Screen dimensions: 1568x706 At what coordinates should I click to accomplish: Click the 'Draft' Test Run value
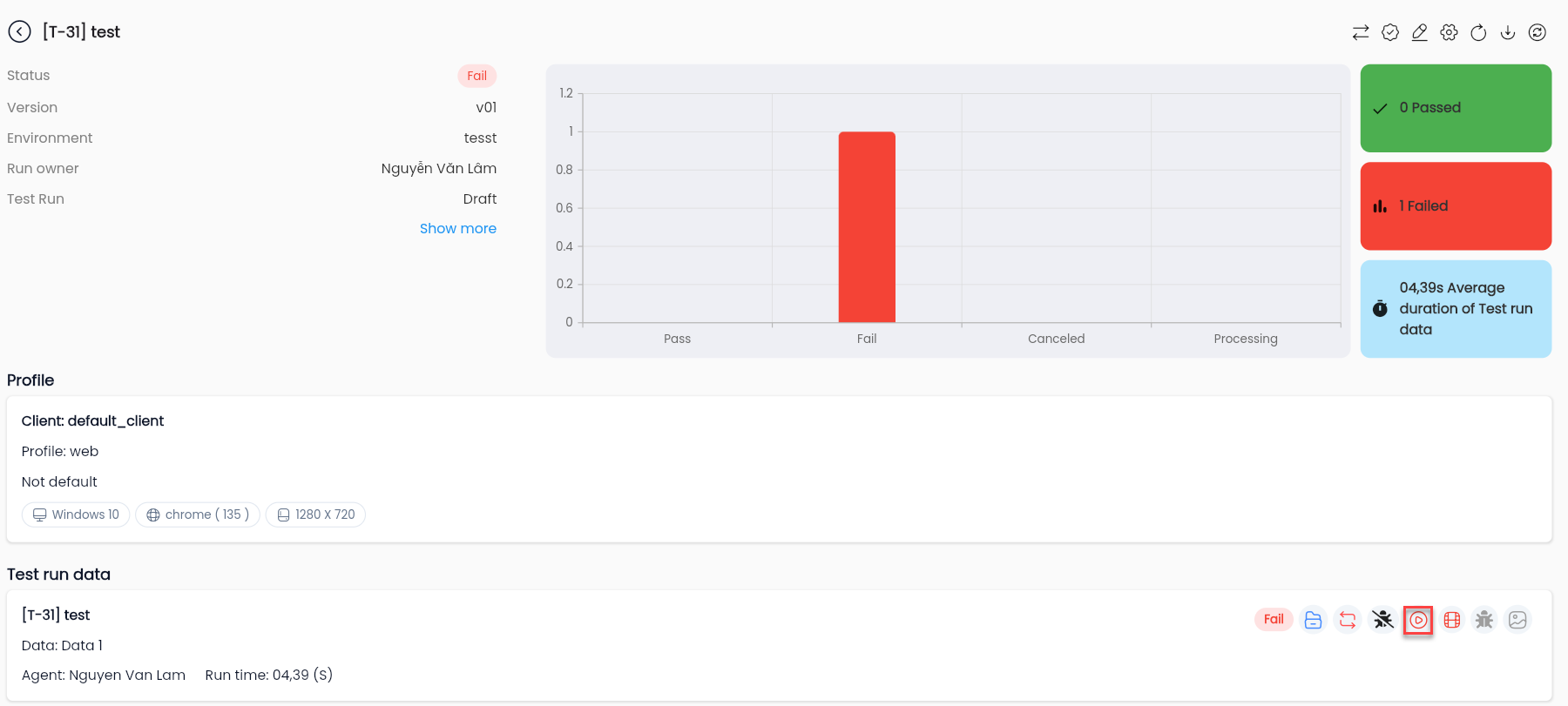[480, 199]
